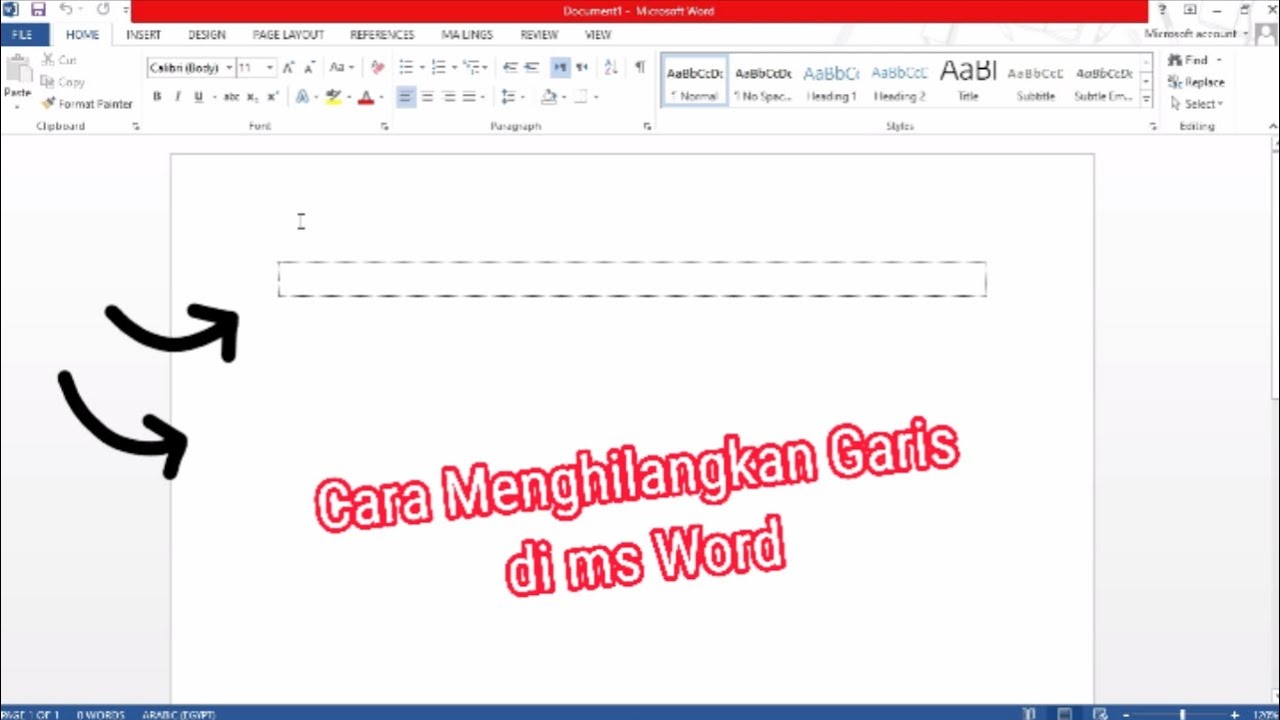Apply red font color
The width and height of the screenshot is (1280, 720).
point(366,97)
